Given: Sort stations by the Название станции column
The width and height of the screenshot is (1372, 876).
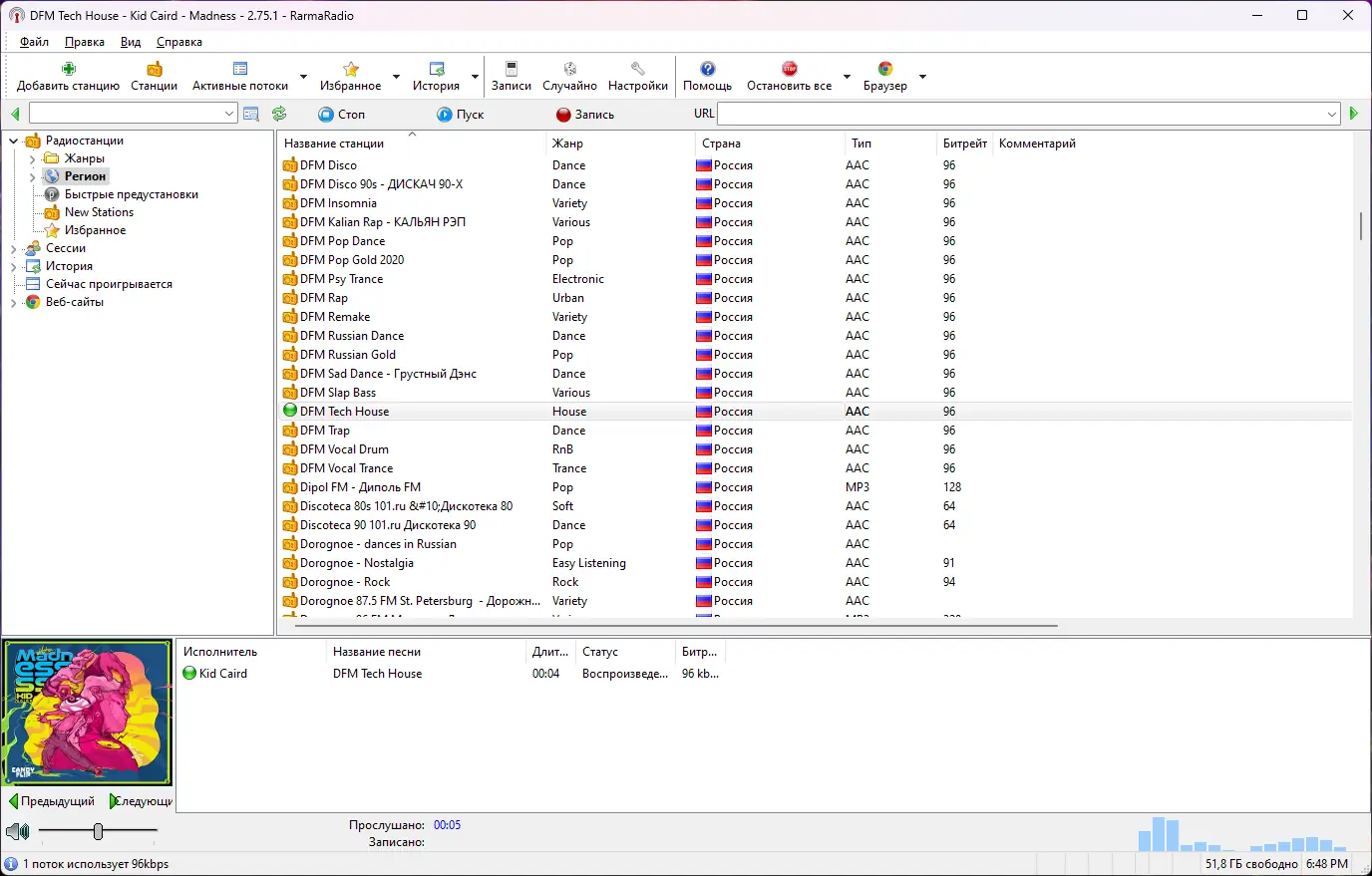Looking at the screenshot, I should tap(412, 144).
